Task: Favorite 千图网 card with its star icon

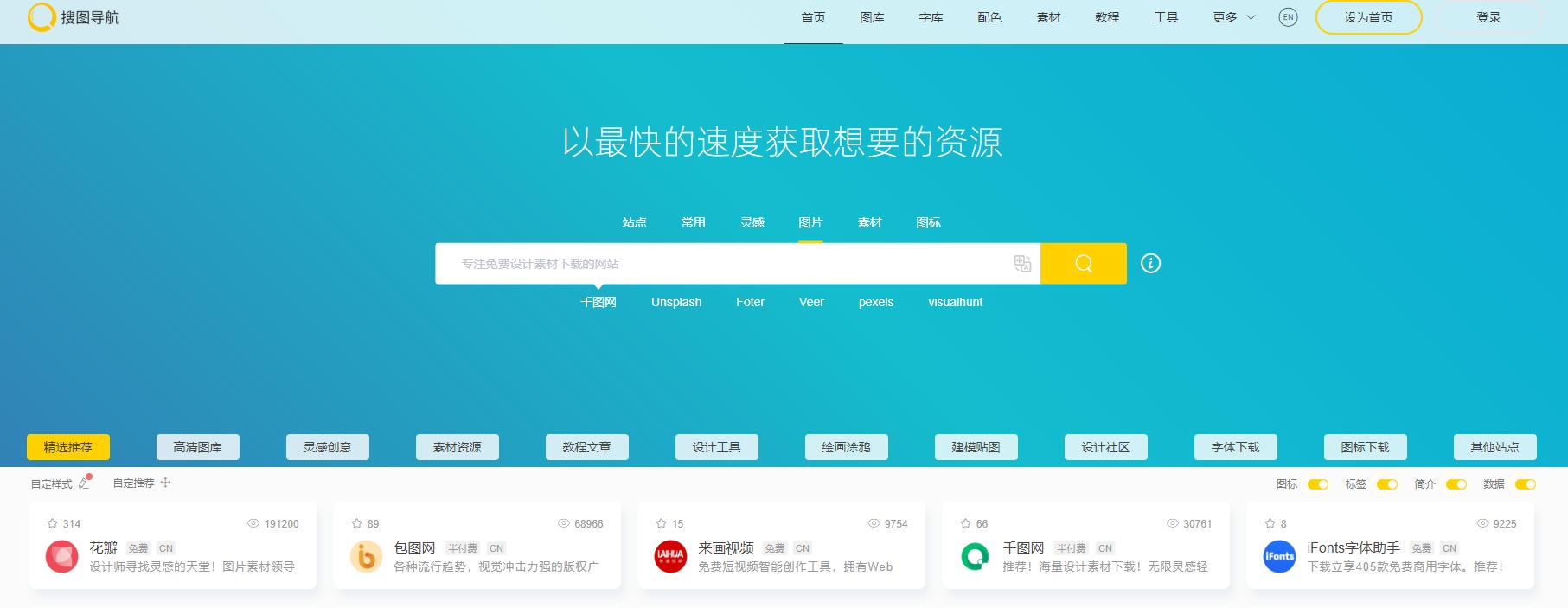Action: [966, 523]
